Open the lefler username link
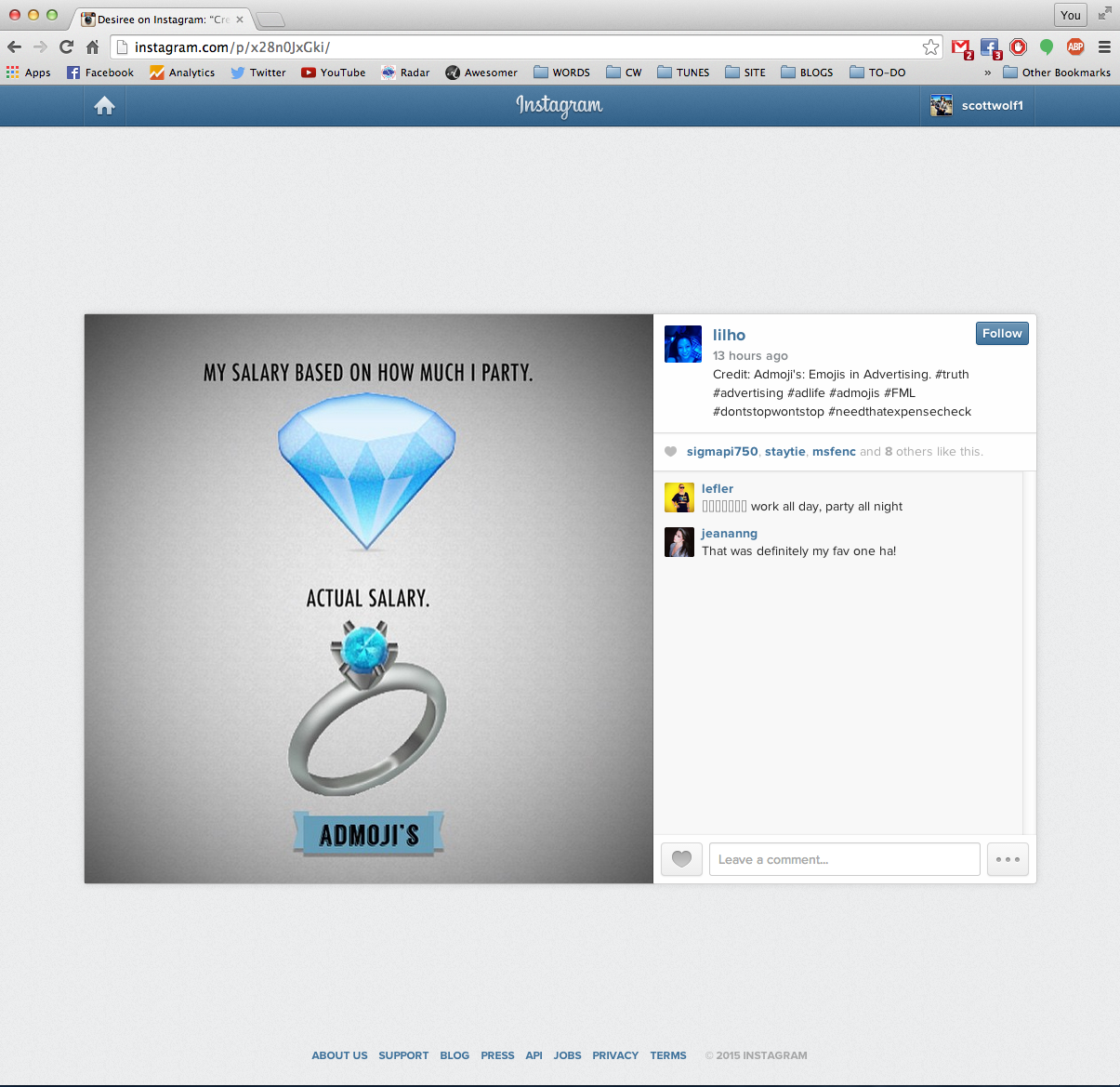The height and width of the screenshot is (1087, 1120). [718, 488]
